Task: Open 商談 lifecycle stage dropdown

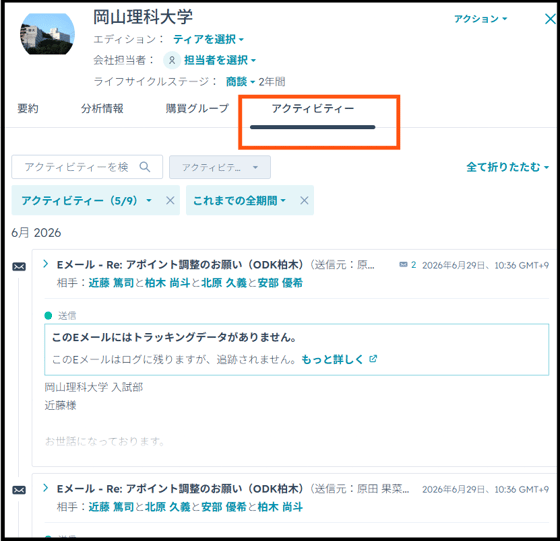Action: [240, 82]
